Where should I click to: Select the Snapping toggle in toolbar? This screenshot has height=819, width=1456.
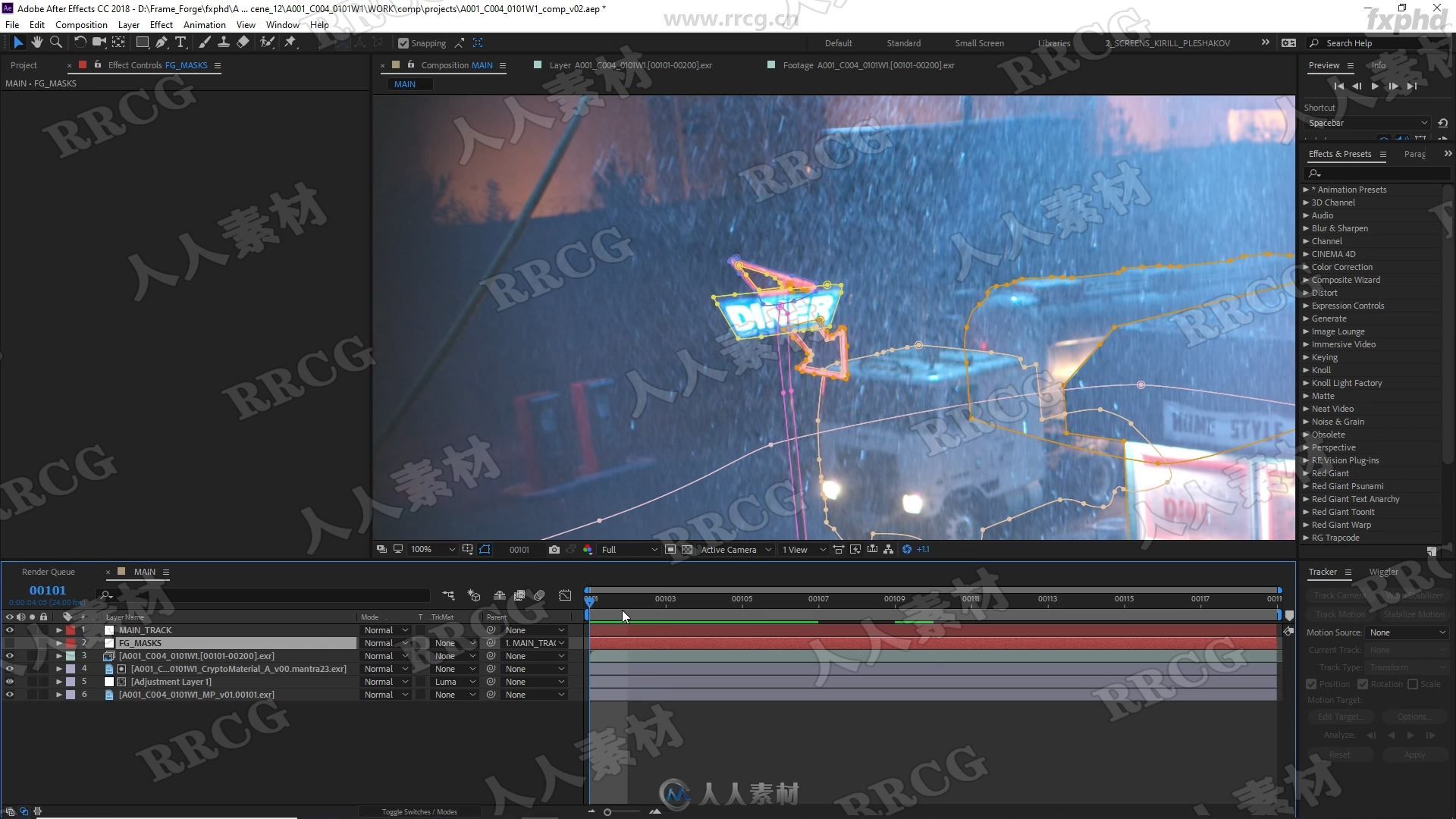pyautogui.click(x=404, y=42)
